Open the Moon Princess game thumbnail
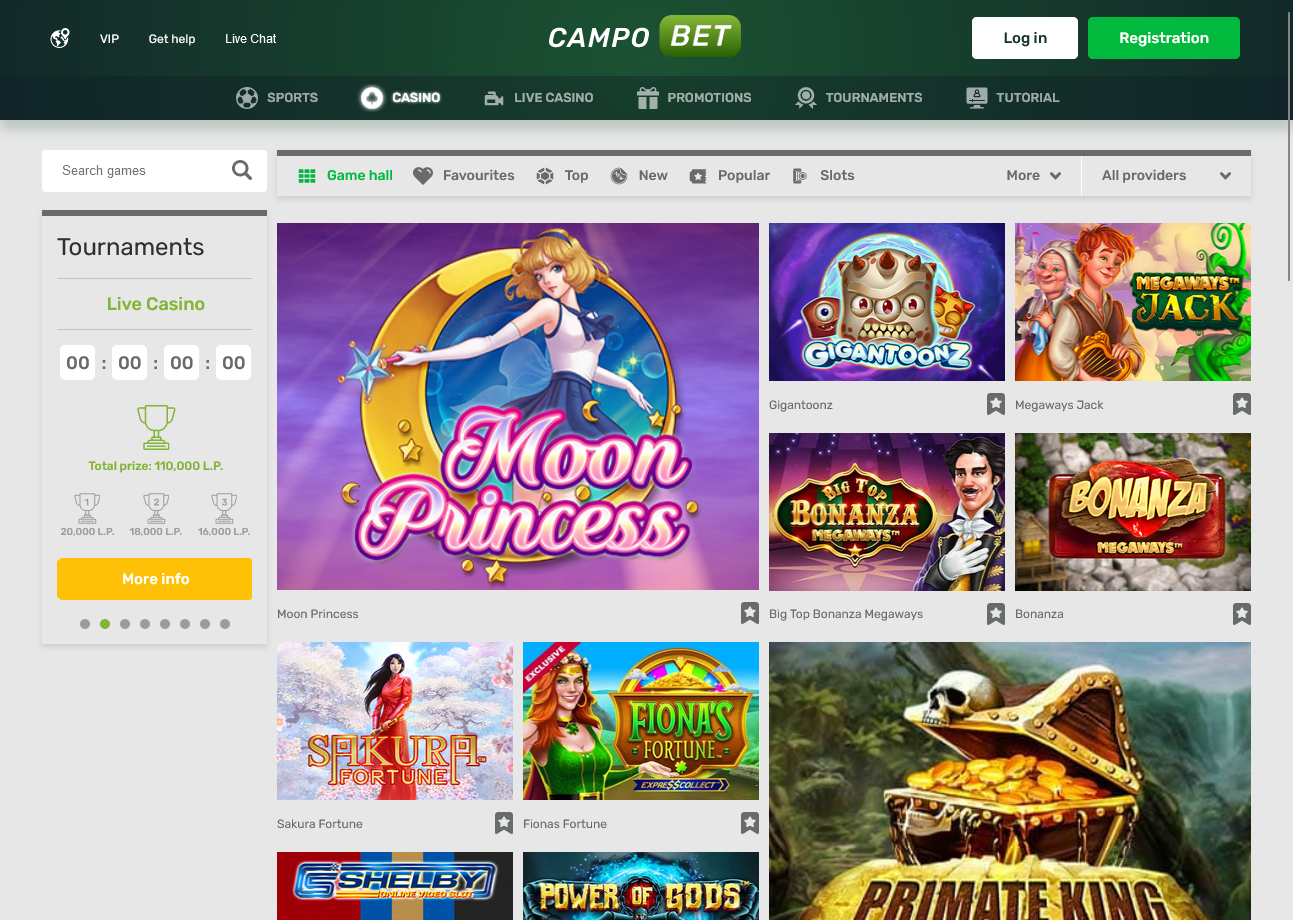Viewport: 1293px width, 920px height. pyautogui.click(x=518, y=406)
